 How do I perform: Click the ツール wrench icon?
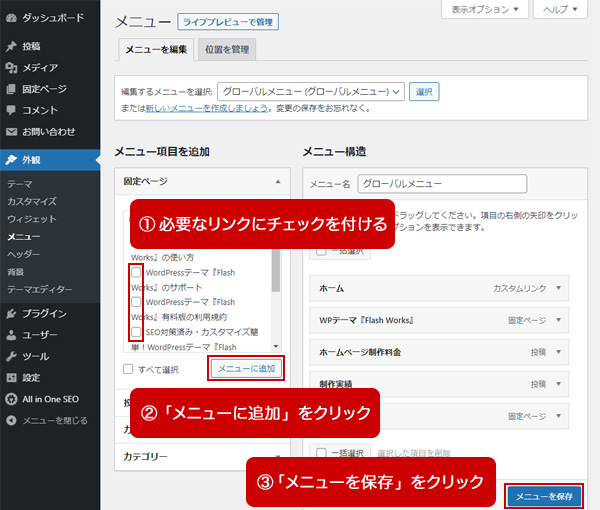11,357
